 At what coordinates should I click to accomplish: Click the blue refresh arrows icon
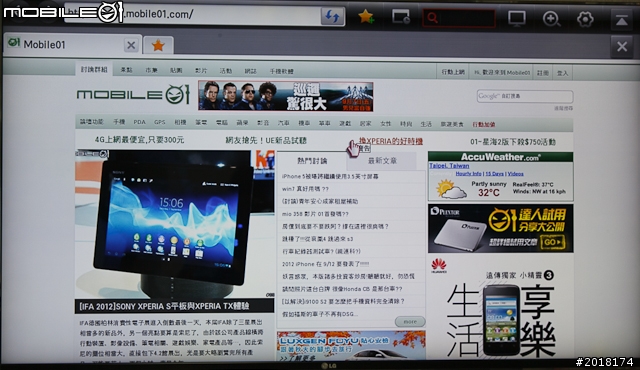coord(332,16)
